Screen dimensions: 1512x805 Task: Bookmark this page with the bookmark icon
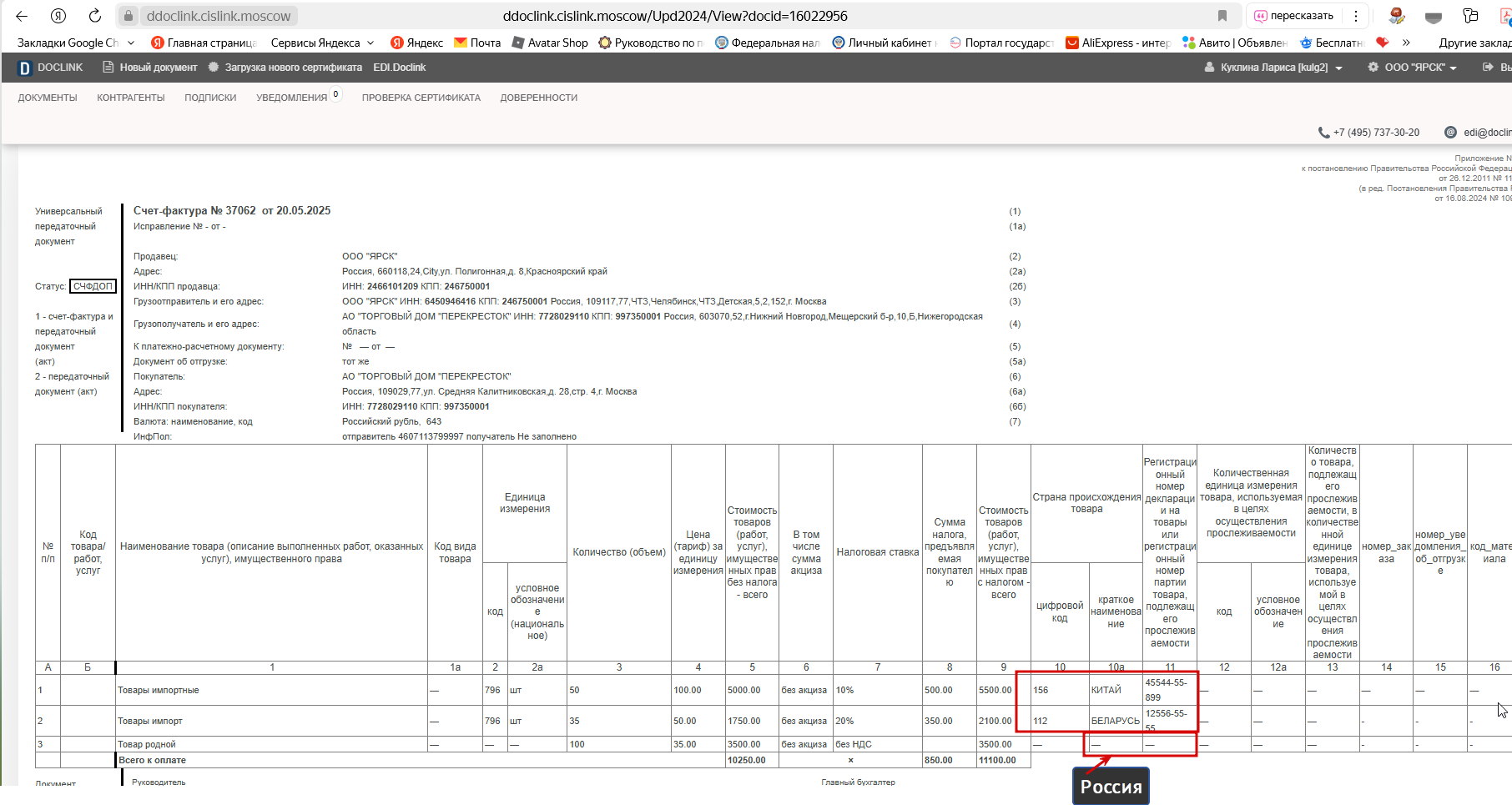tap(1222, 16)
